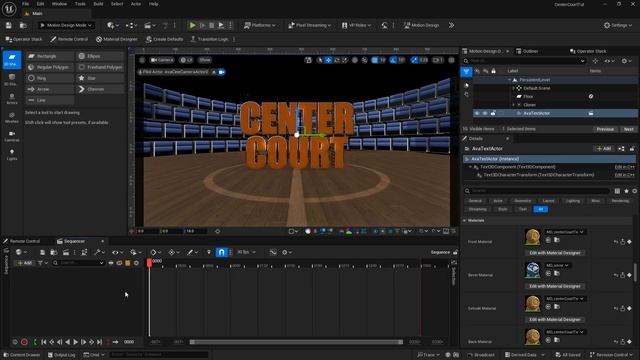The width and height of the screenshot is (640, 360).
Task: Open the Edit menu
Action: tap(40, 4)
